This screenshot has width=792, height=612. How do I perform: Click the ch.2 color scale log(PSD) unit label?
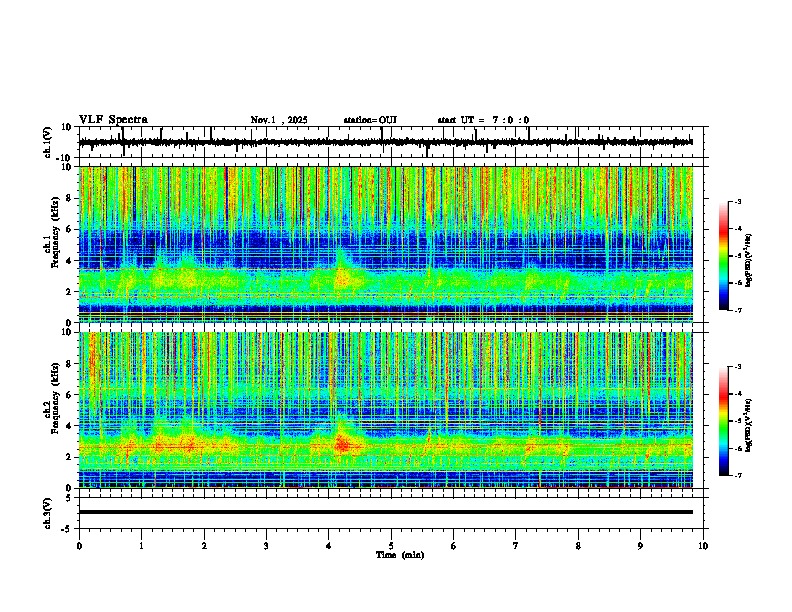(x=749, y=425)
